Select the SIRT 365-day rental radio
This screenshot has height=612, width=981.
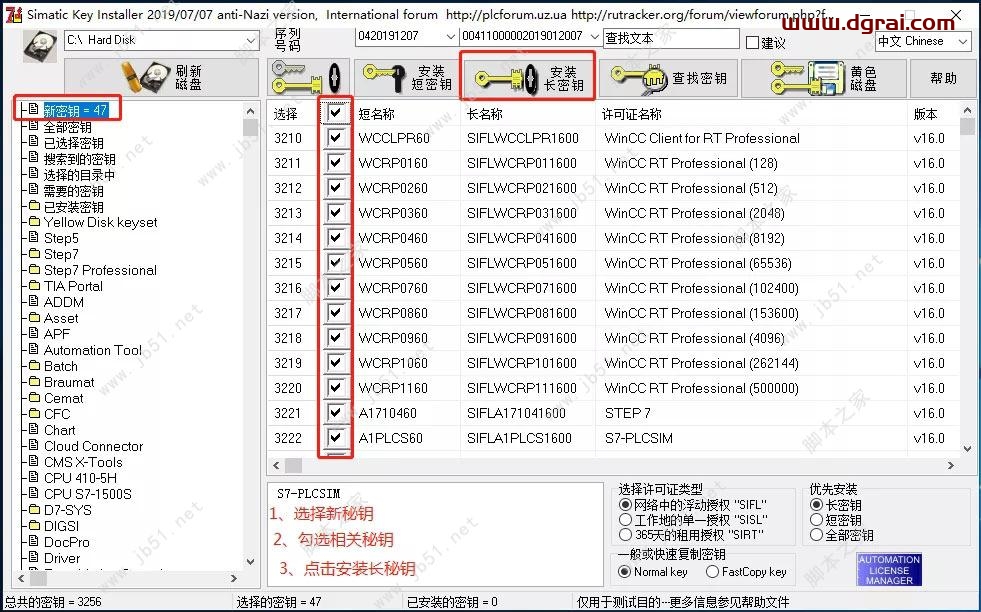coord(625,534)
